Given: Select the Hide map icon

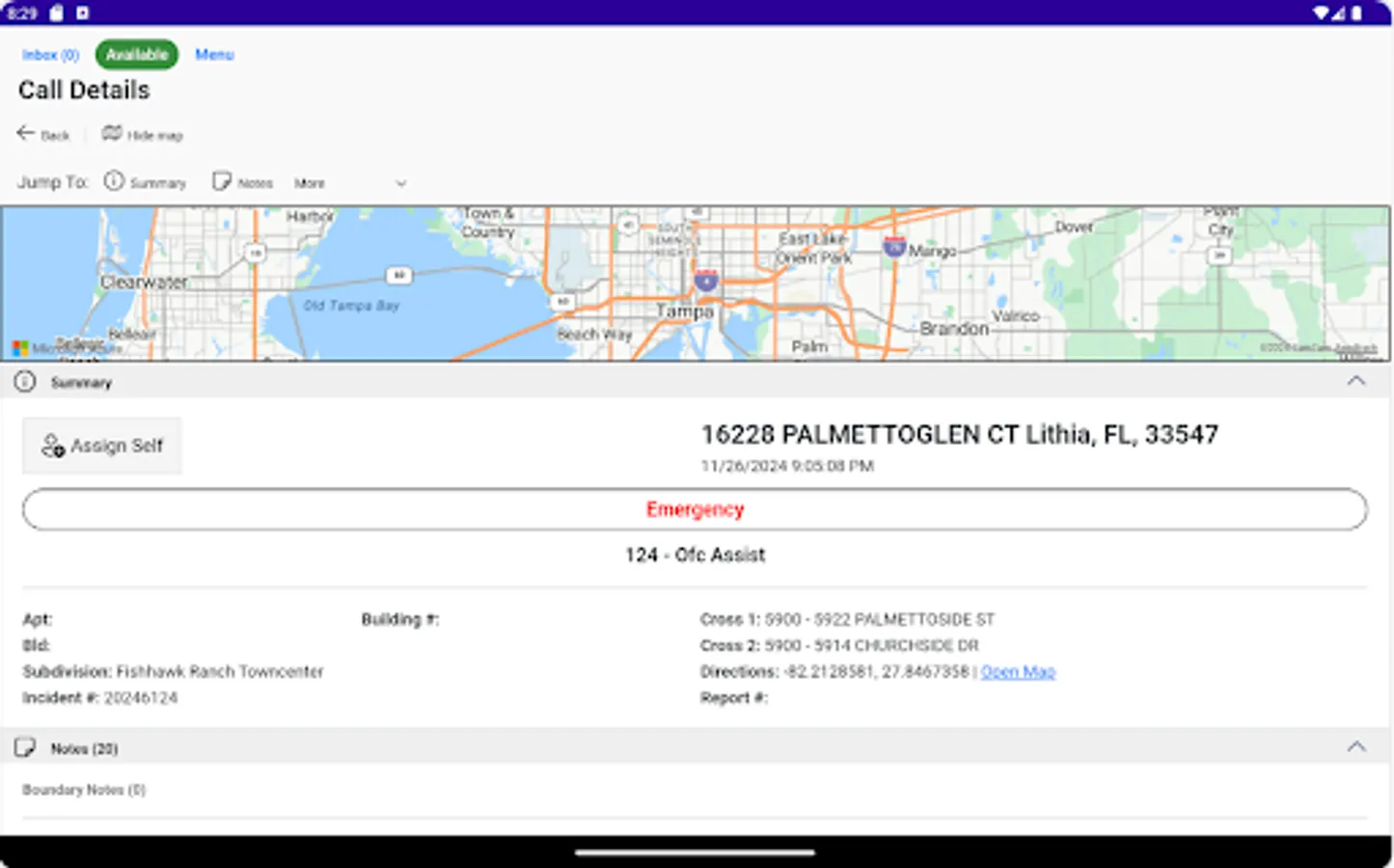Looking at the screenshot, I should pyautogui.click(x=111, y=133).
